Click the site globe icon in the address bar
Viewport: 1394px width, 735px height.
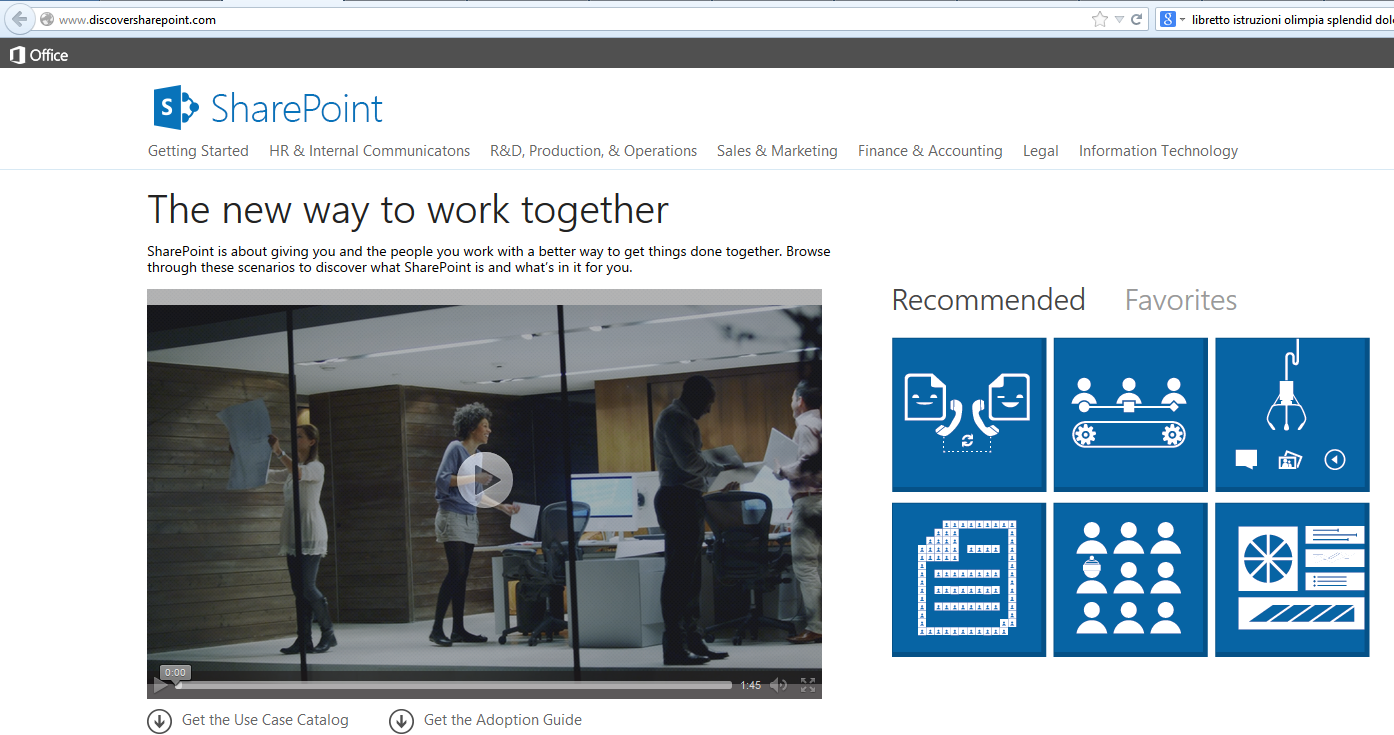47,19
